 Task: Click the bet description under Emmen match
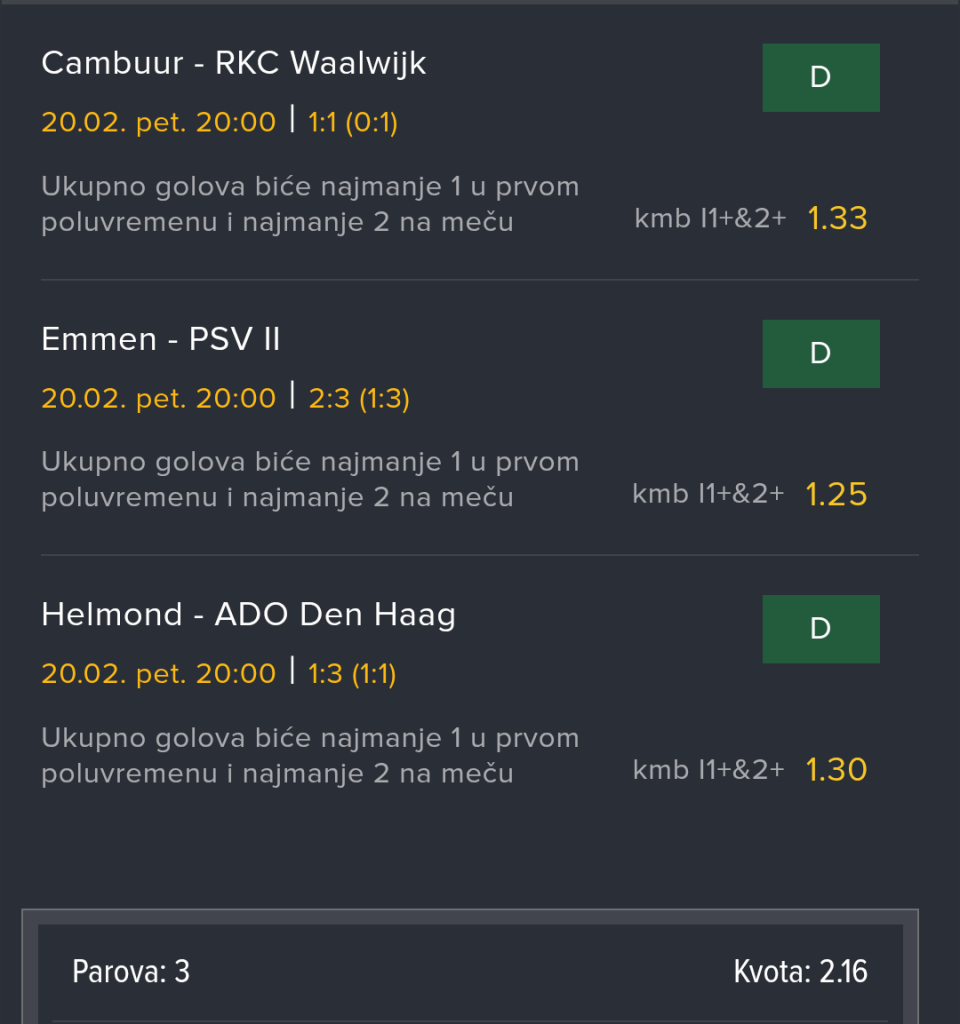pos(310,480)
